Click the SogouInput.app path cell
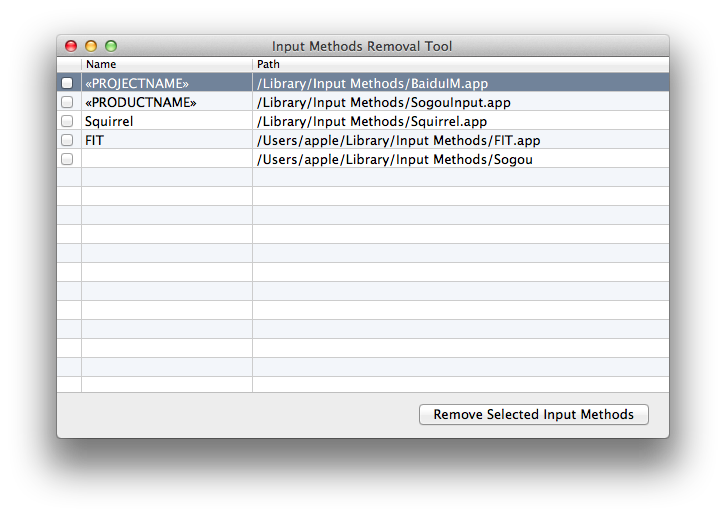Screen dimensions: 726x517 [x=384, y=102]
